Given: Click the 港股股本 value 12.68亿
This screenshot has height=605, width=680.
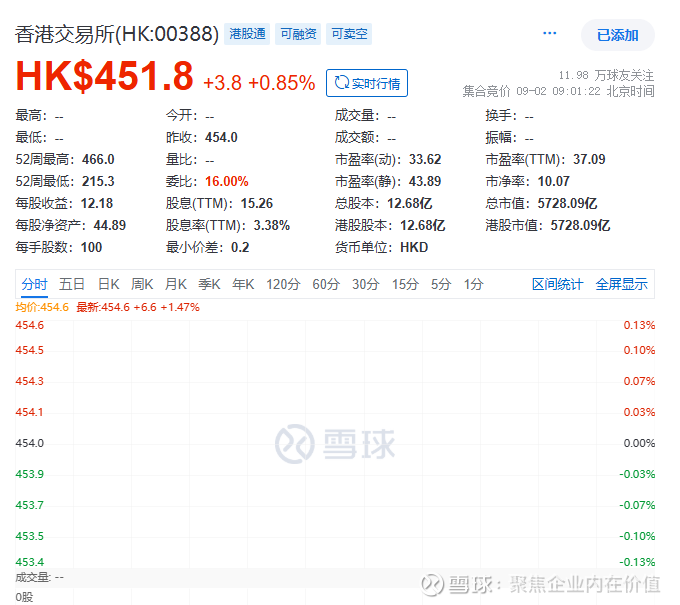Looking at the screenshot, I should coord(422,226).
